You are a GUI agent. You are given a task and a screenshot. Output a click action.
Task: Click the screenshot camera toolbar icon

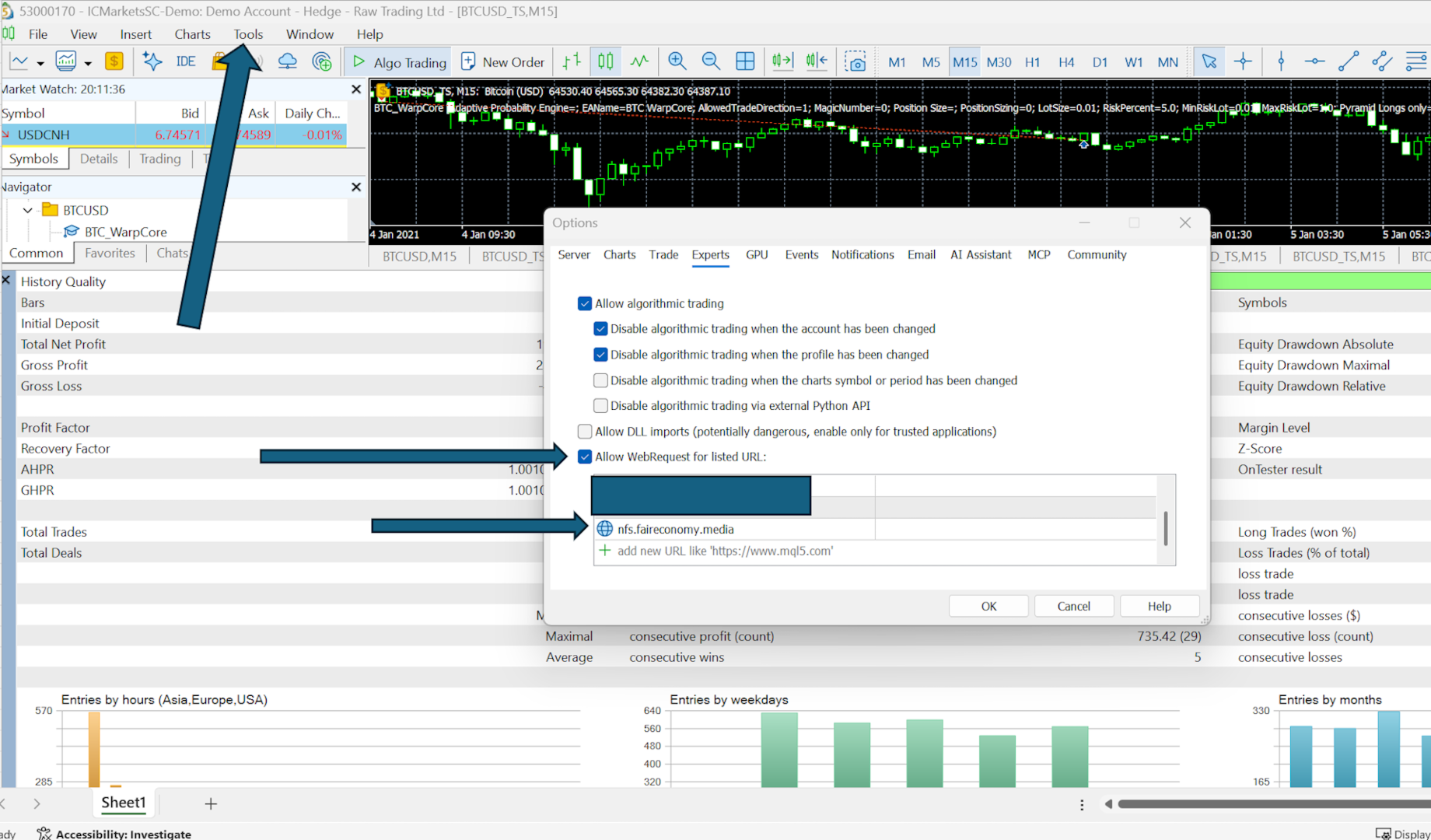[855, 61]
